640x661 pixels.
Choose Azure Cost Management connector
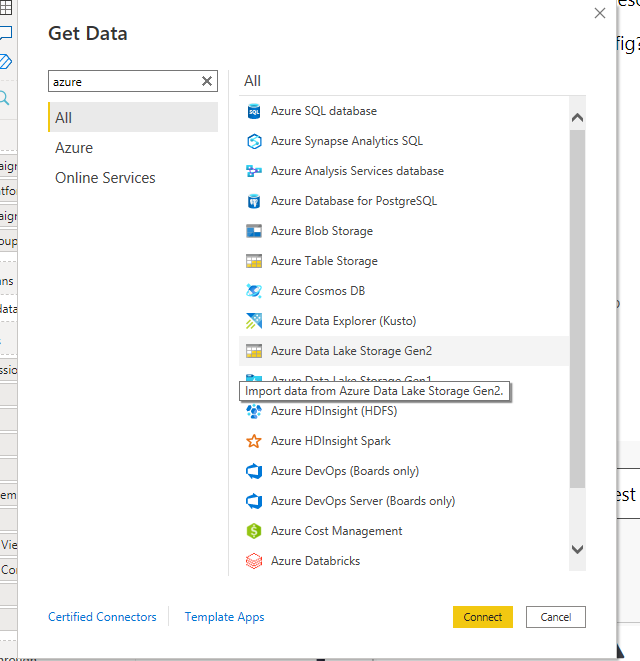(x=404, y=531)
